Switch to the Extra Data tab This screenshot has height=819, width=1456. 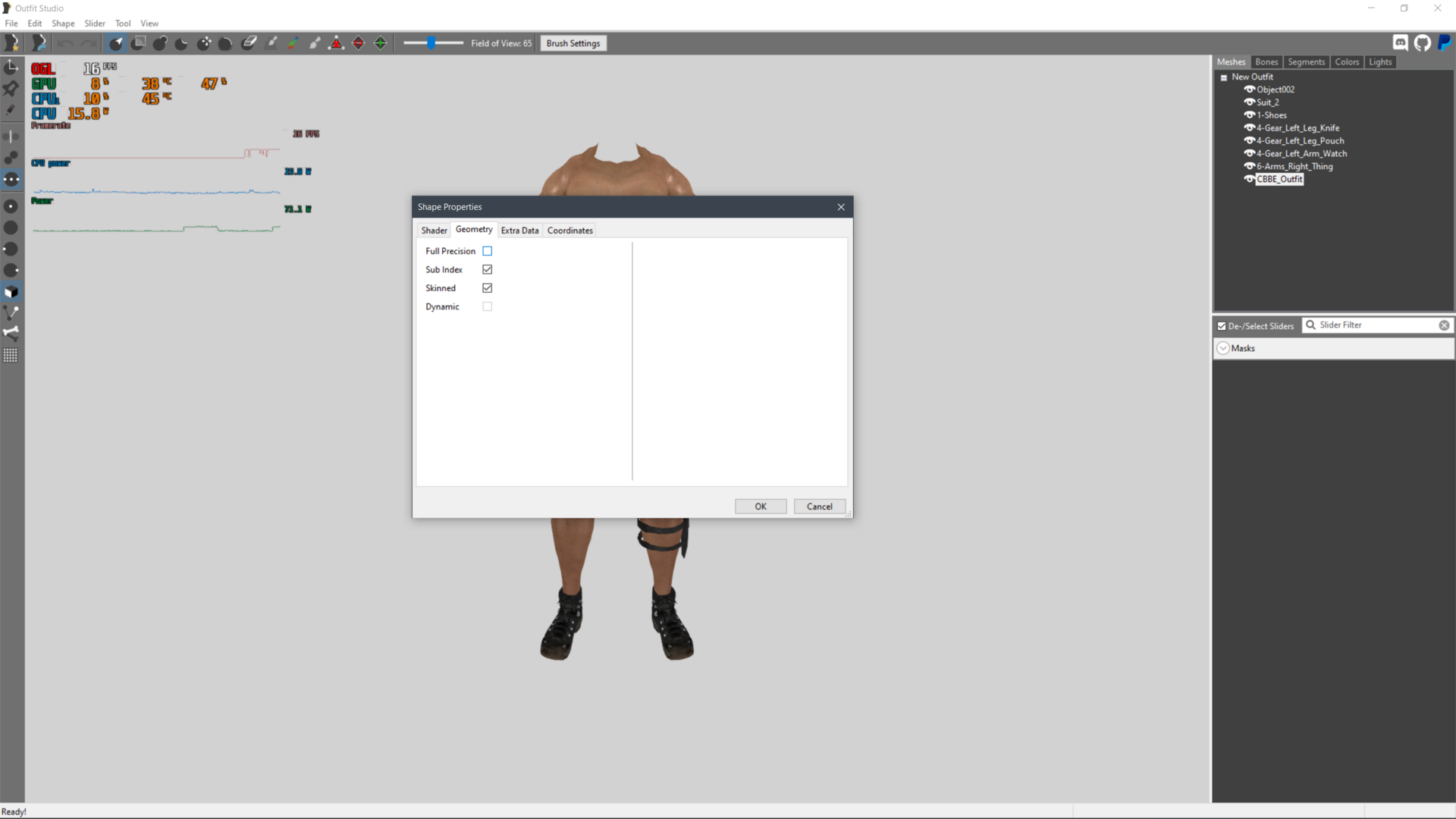(x=519, y=231)
